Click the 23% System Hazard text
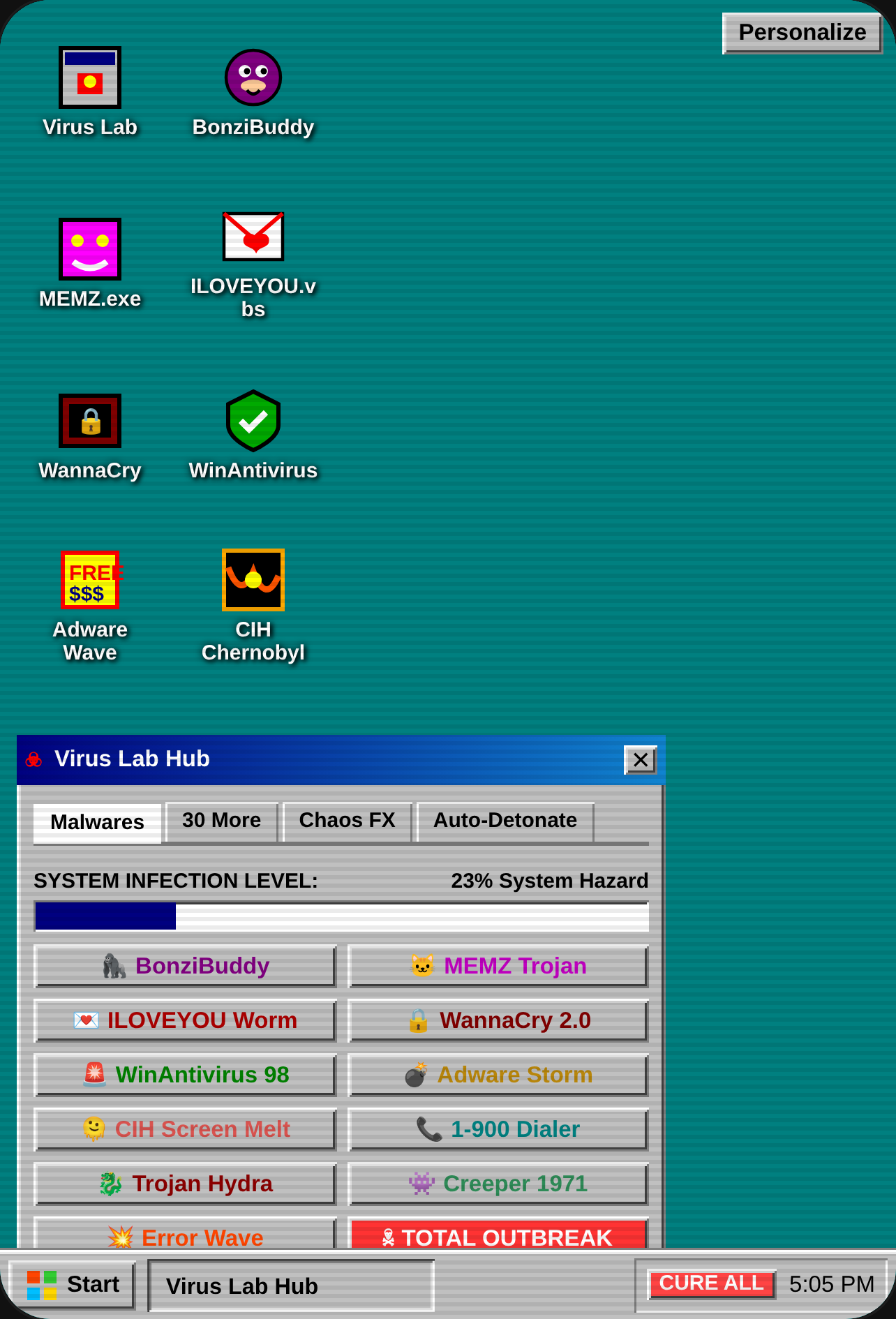The width and height of the screenshot is (896, 1319). point(550,881)
